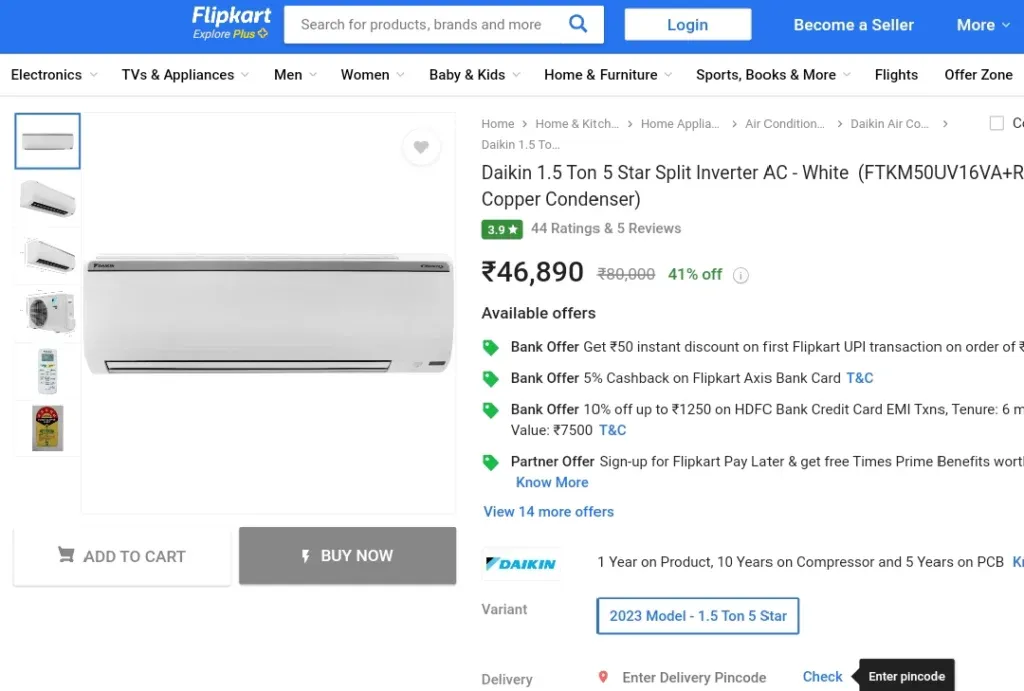This screenshot has height=691, width=1024.
Task: Click the Daikin brand logo
Action: pyautogui.click(x=521, y=564)
